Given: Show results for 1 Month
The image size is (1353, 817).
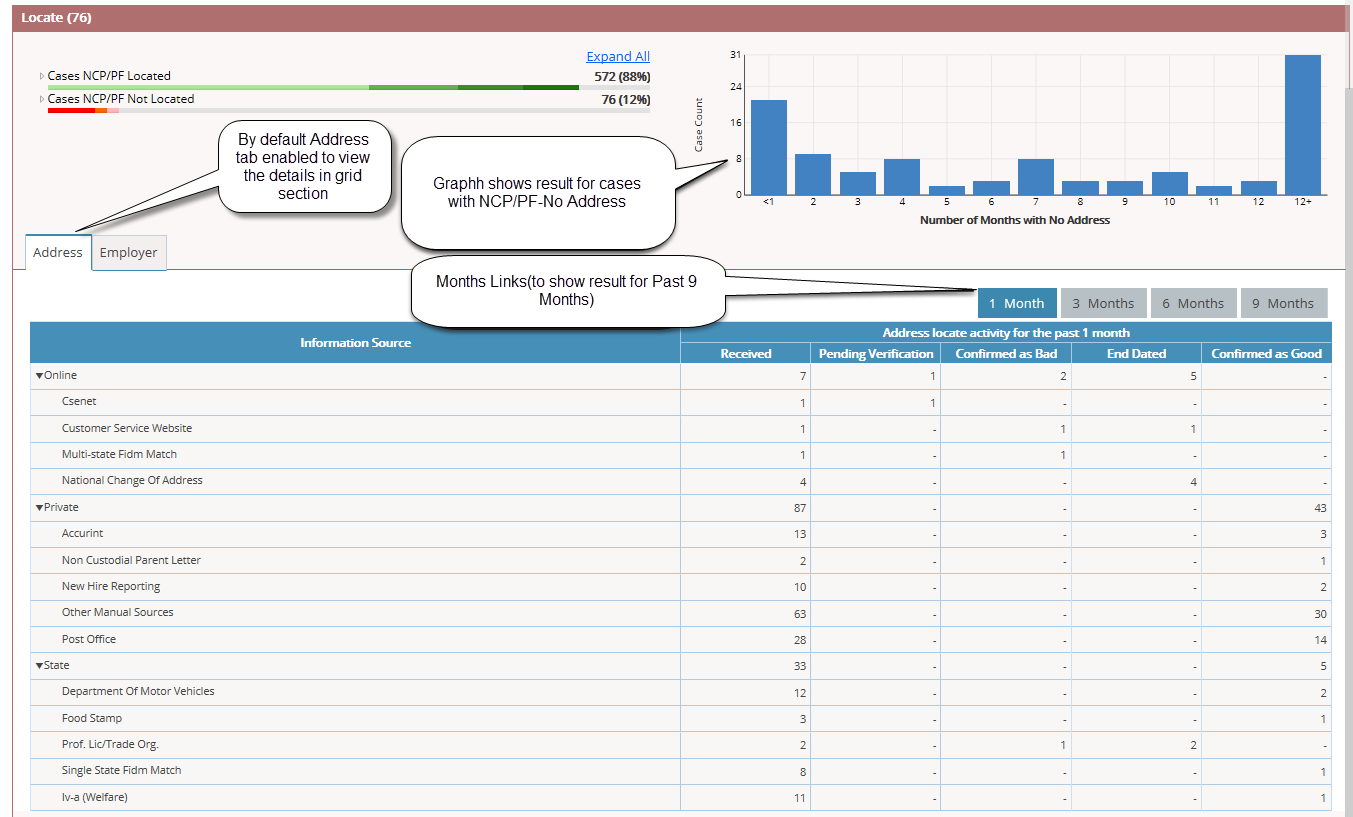Looking at the screenshot, I should point(1017,303).
